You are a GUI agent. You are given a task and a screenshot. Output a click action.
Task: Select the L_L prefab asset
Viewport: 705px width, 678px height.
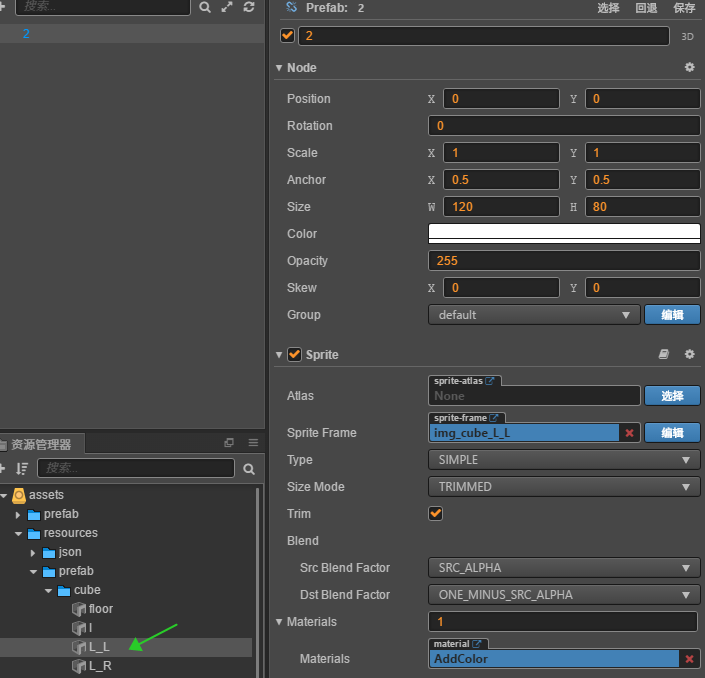(90, 647)
